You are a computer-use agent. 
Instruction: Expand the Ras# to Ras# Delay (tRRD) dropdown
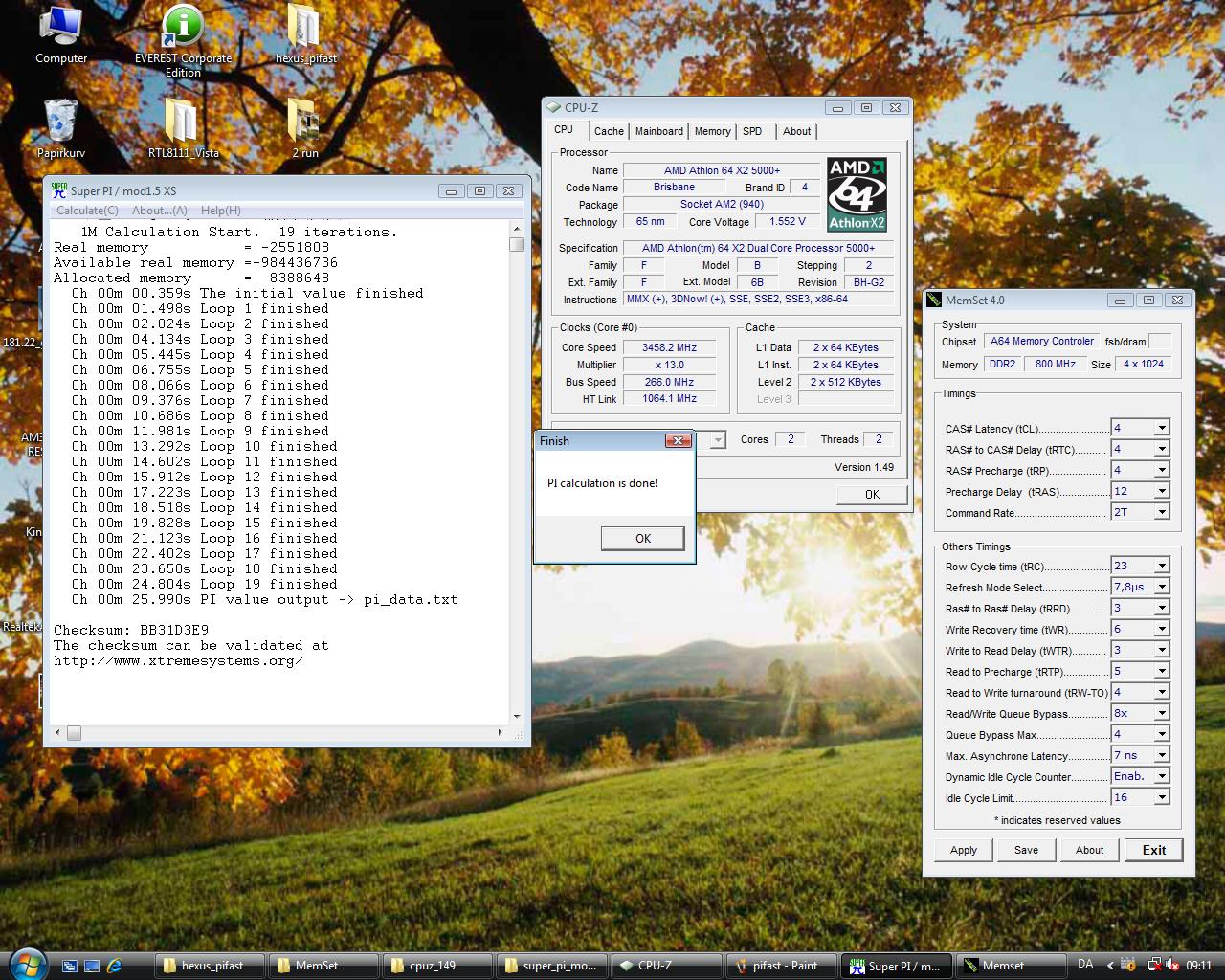1161,608
